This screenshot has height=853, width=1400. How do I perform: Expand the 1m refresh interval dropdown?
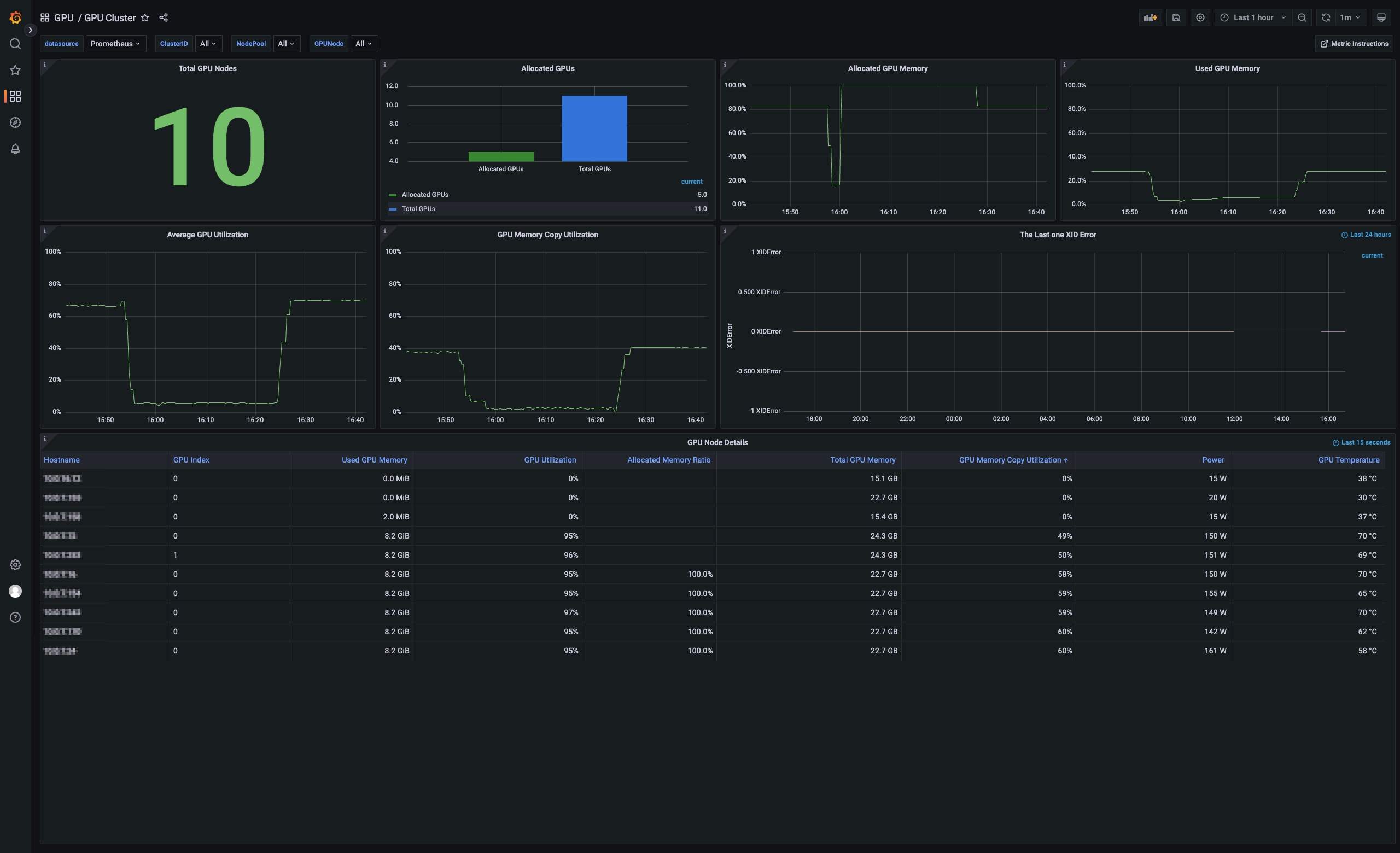click(1351, 17)
